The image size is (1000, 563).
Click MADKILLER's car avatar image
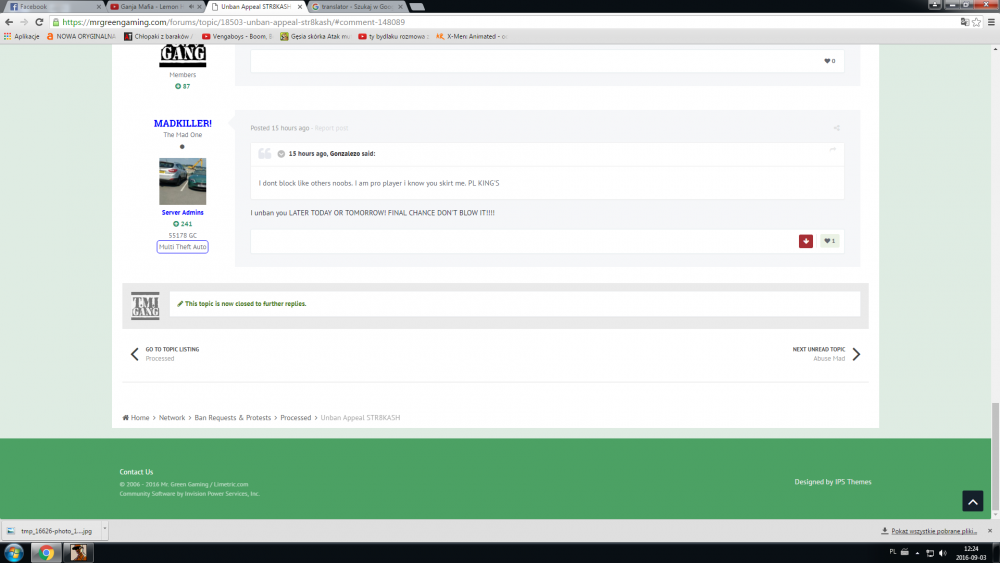(182, 181)
